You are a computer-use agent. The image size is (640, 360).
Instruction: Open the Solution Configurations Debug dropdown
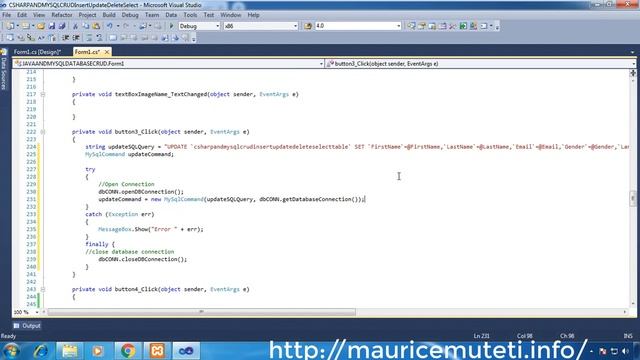tap(217, 26)
